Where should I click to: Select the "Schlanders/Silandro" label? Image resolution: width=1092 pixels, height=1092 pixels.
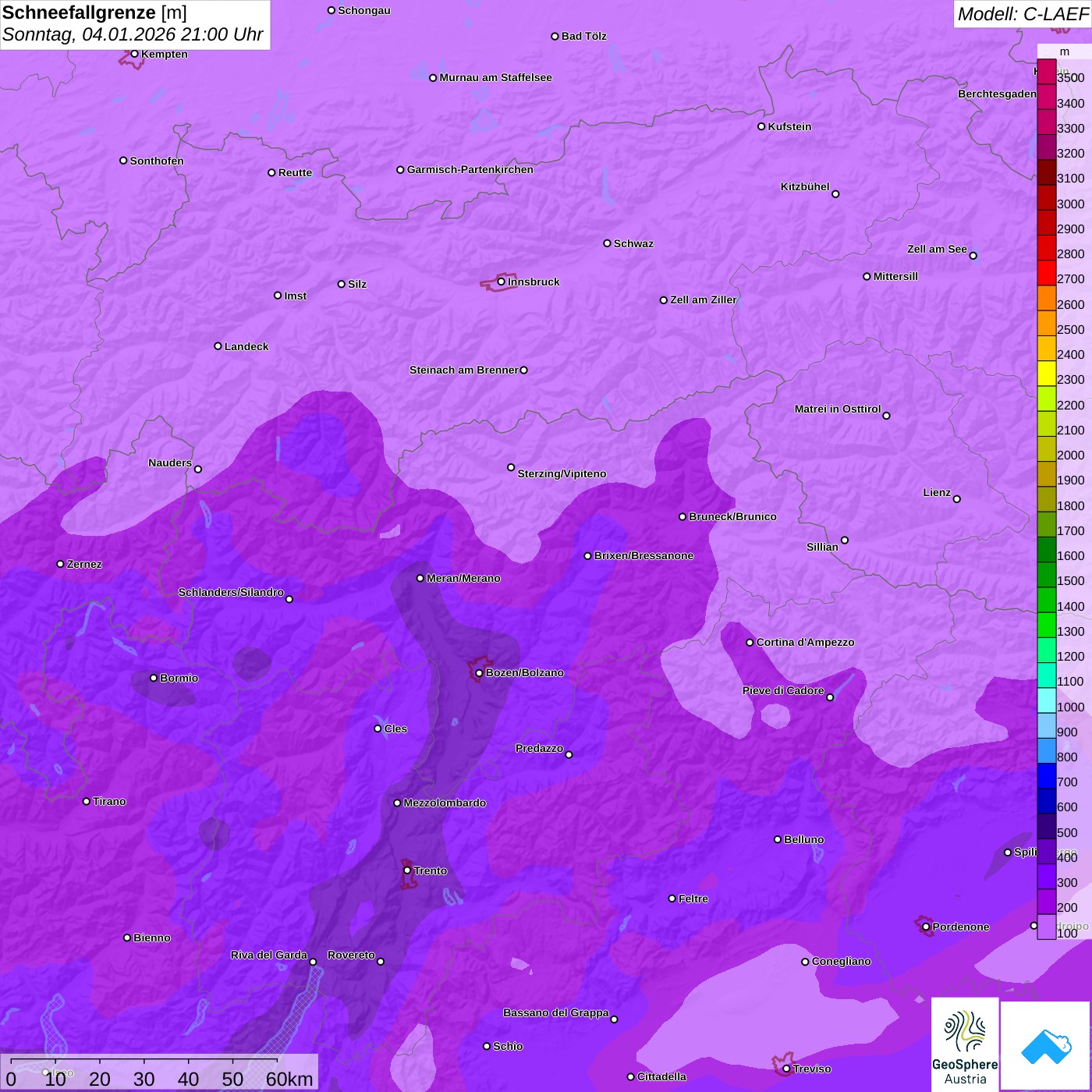tap(231, 592)
